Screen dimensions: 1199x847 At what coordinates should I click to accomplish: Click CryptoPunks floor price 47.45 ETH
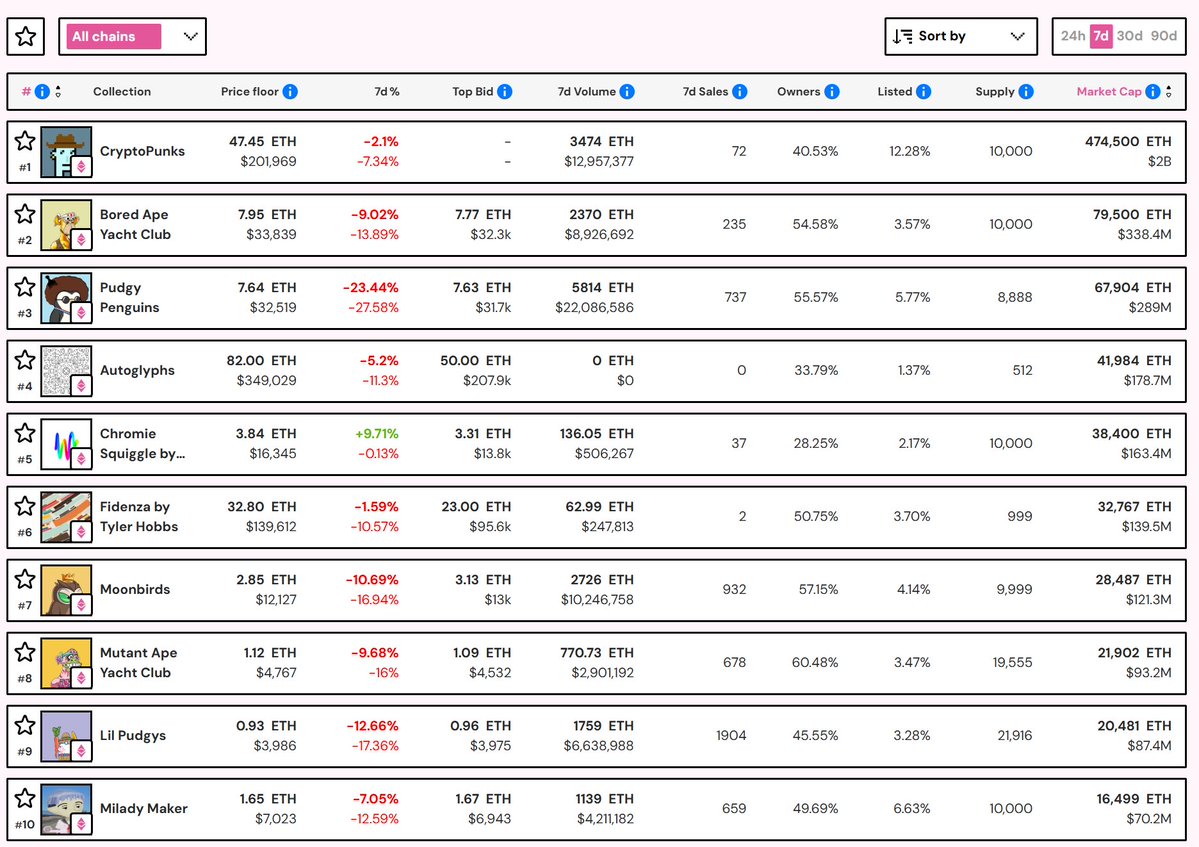262,141
